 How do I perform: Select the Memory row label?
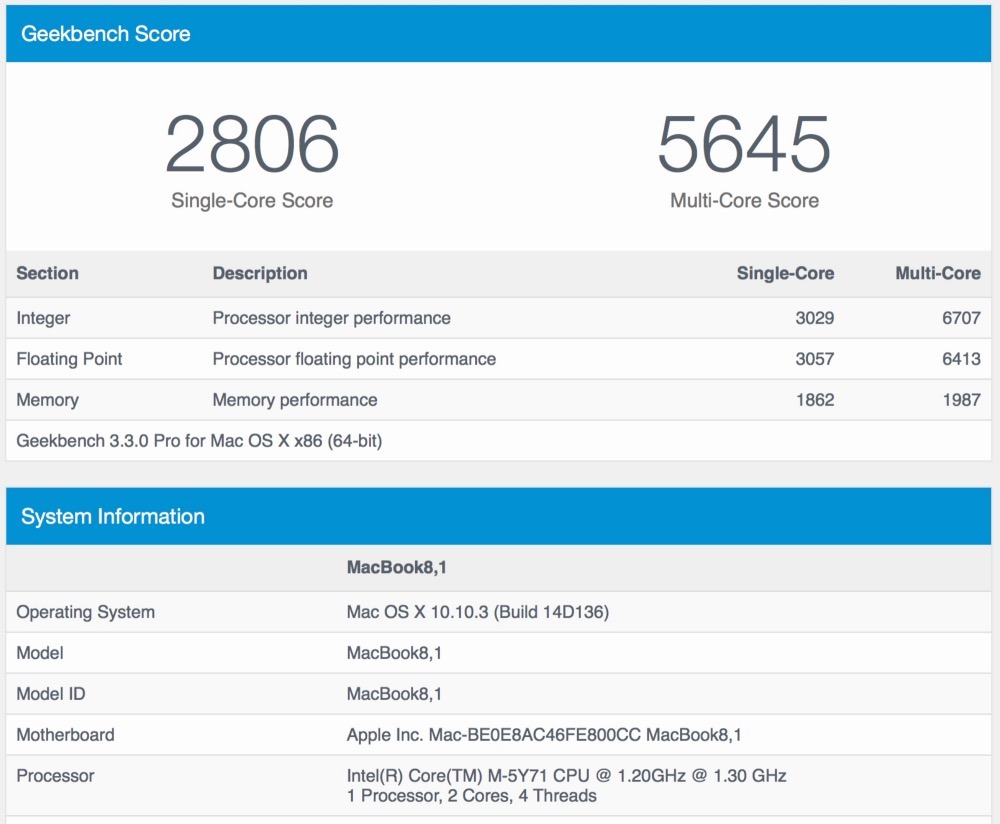tap(47, 399)
